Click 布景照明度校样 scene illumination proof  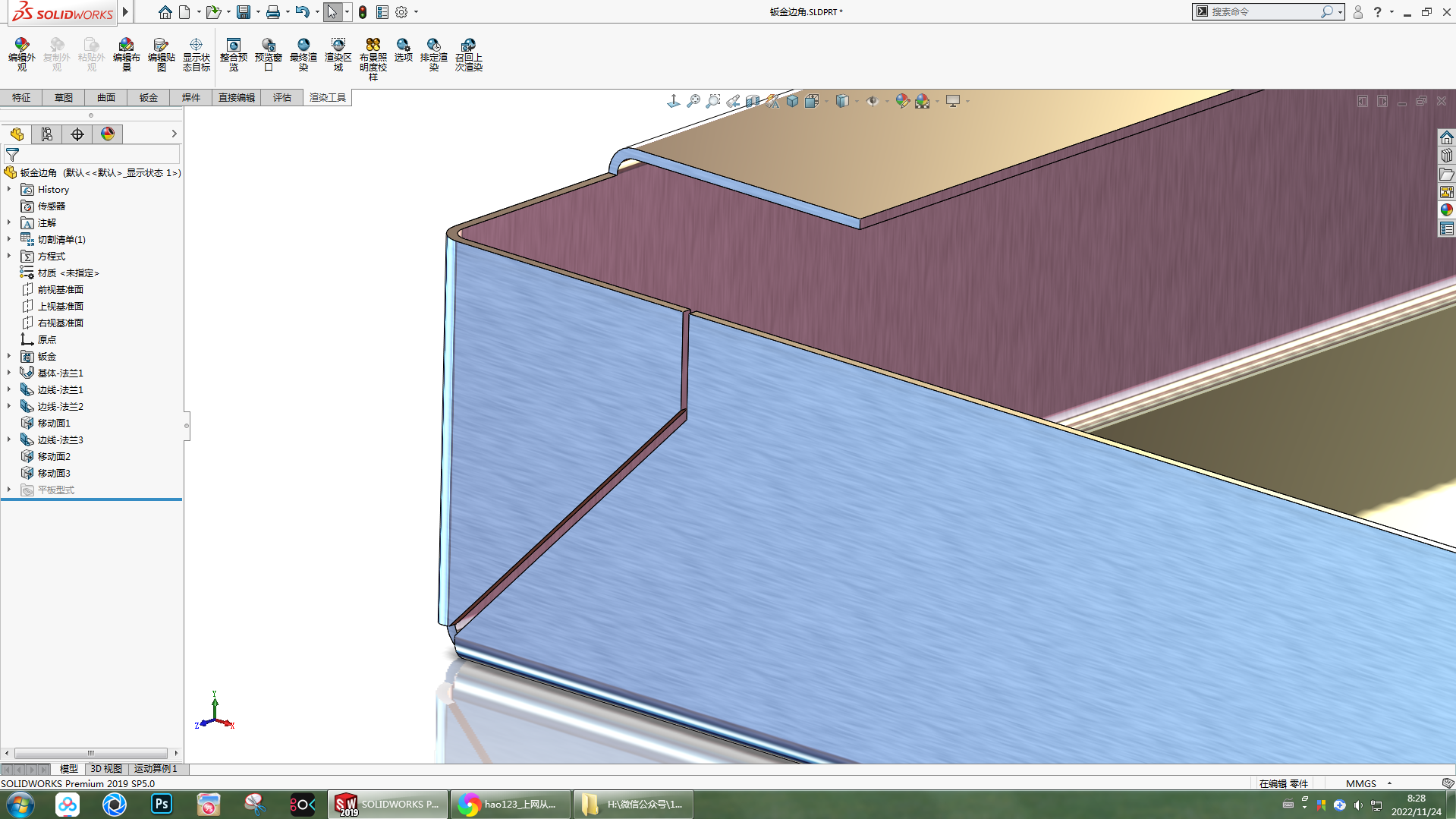coord(373,59)
